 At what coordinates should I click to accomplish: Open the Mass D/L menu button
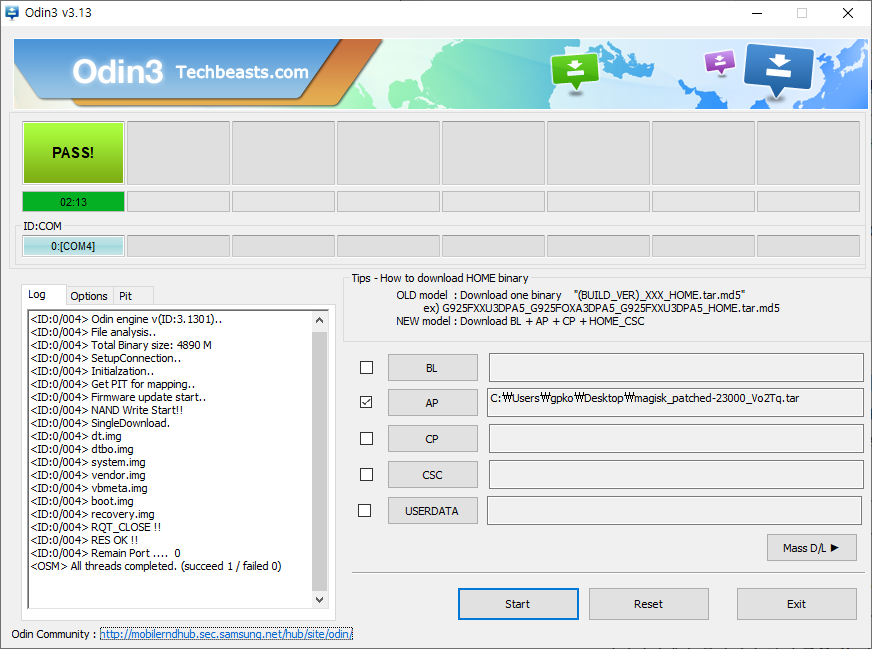[811, 548]
